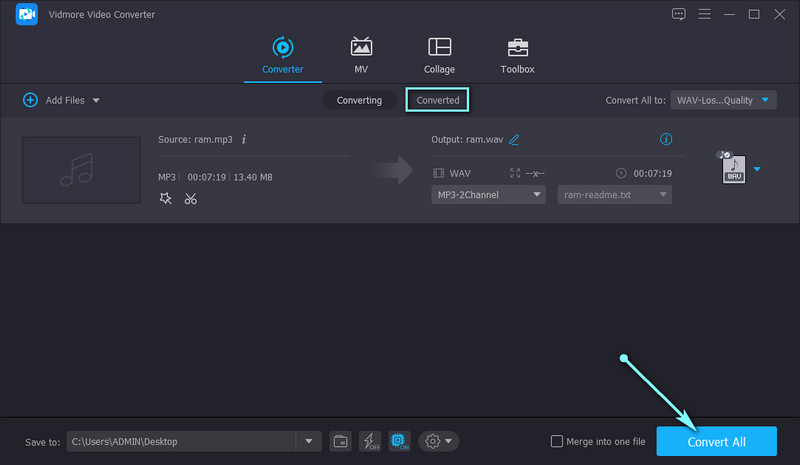Open the Collage tab
Screen dimensions: 800x465
coord(438,56)
